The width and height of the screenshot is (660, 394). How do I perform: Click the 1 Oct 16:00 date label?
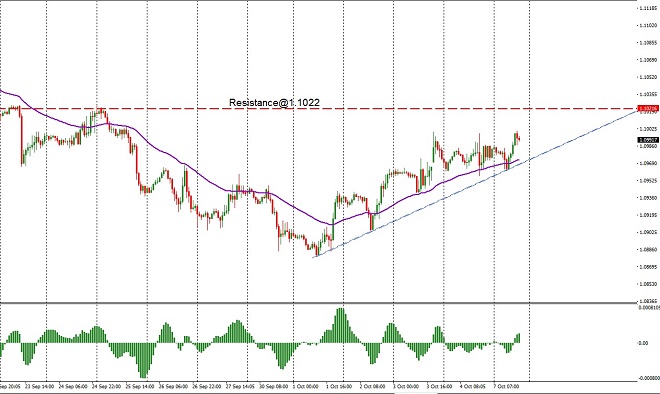pos(339,386)
